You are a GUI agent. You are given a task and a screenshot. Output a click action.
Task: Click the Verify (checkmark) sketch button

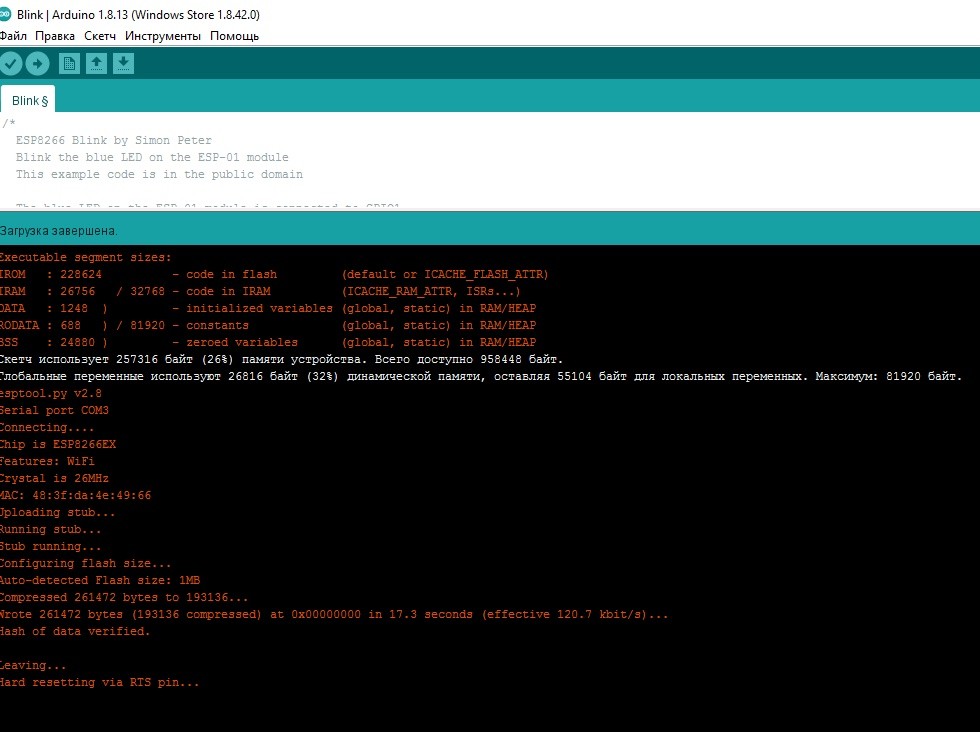click(x=11, y=64)
